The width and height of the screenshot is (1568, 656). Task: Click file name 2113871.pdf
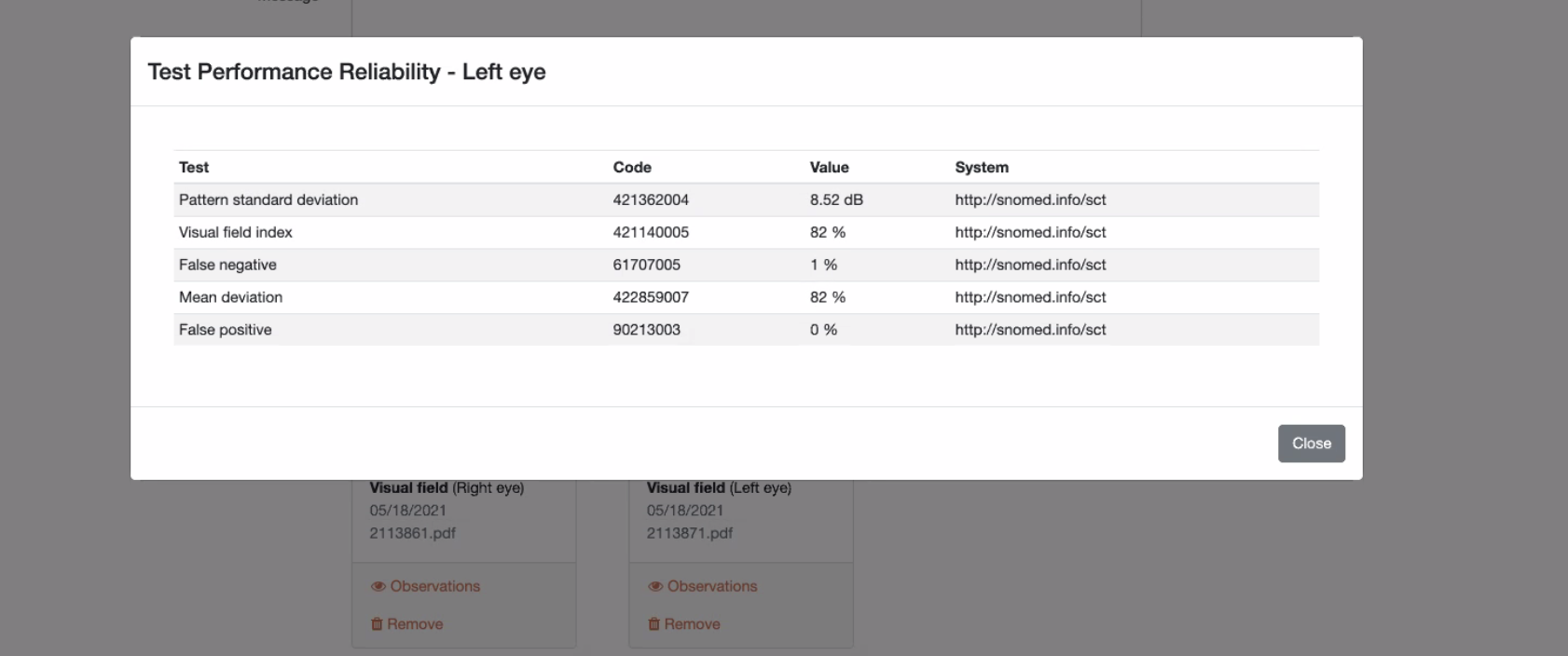(x=689, y=533)
